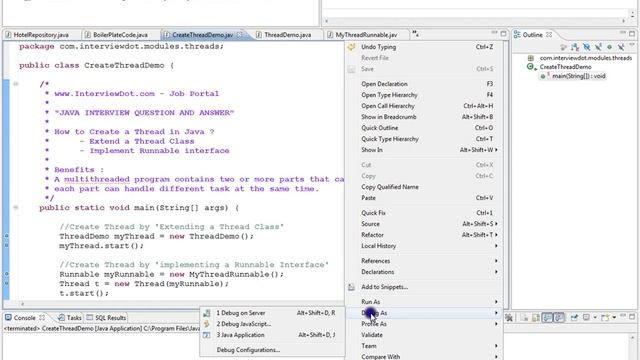Switch to BoilerPlateCode.java editor tab
The height and width of the screenshot is (360, 640).
coord(120,35)
